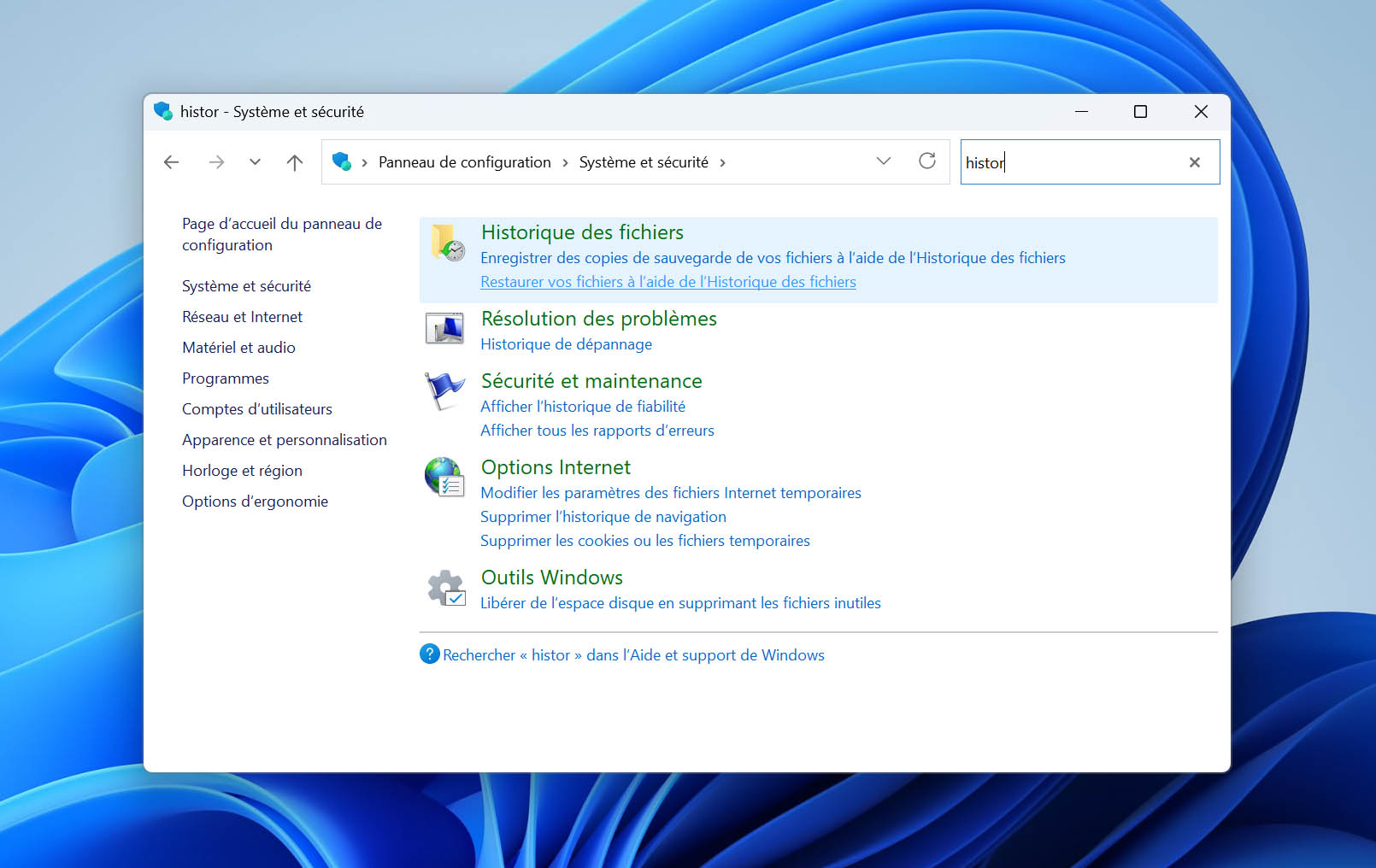Expand chevron after Système et sécurité breadcrumb
Viewport: 1376px width, 868px height.
tap(722, 162)
